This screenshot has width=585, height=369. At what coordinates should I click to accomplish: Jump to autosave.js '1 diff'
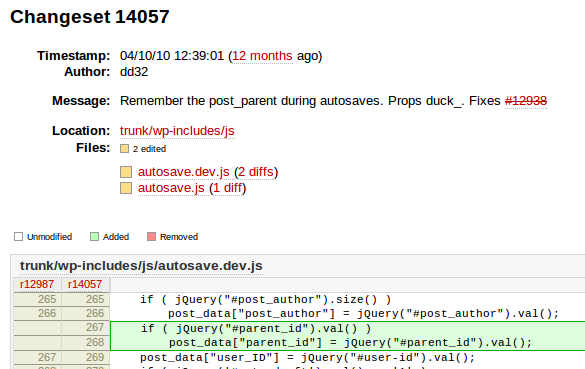tap(228, 188)
